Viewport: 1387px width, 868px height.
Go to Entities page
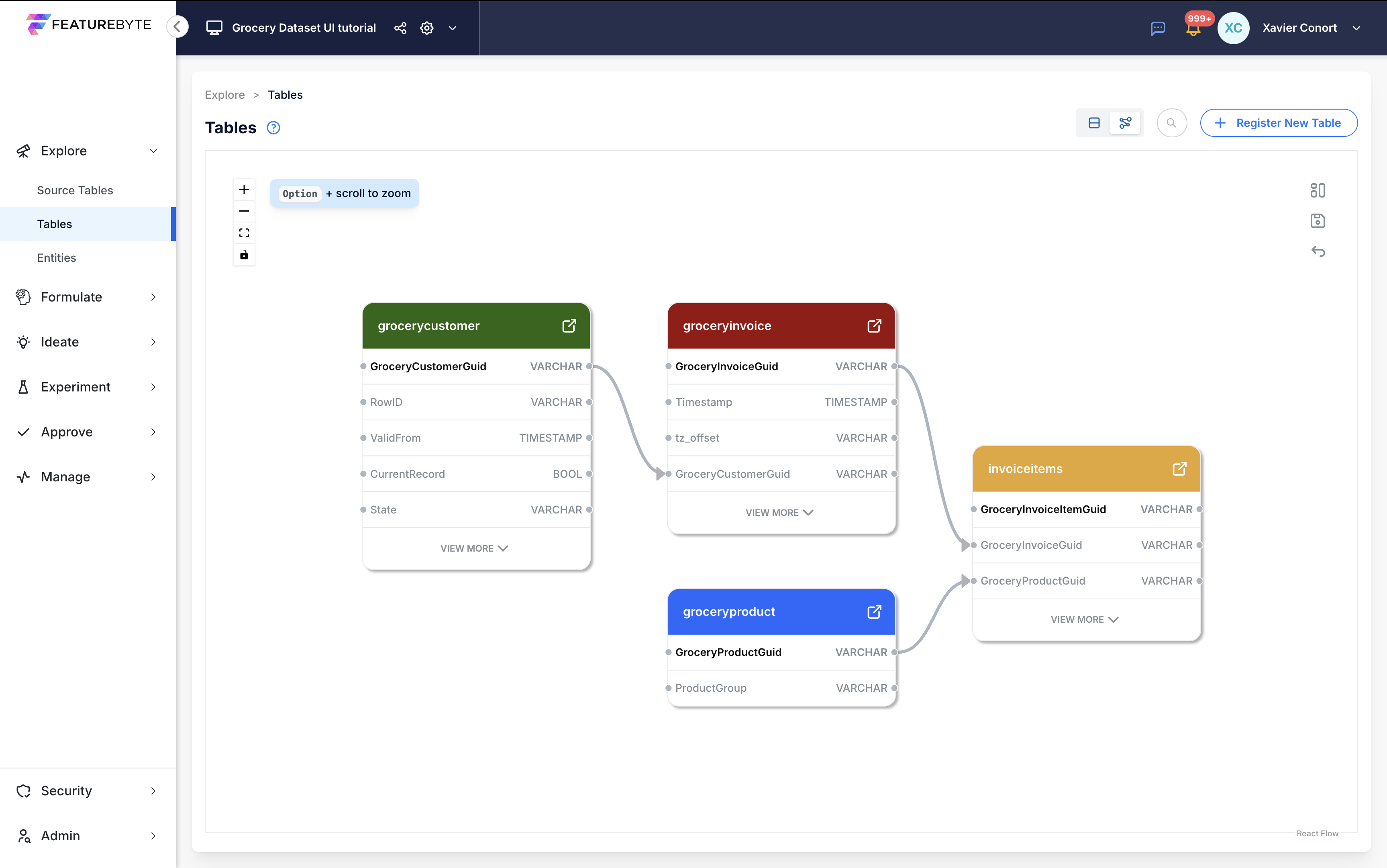pyautogui.click(x=56, y=258)
